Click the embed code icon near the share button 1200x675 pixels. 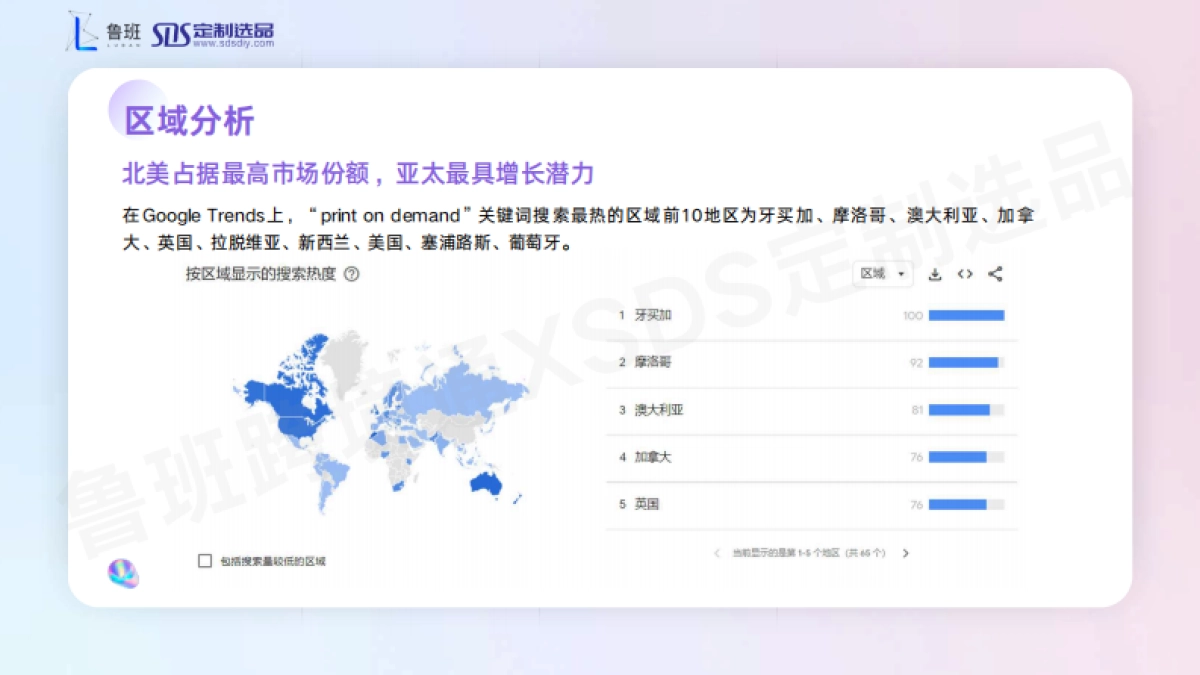click(964, 273)
